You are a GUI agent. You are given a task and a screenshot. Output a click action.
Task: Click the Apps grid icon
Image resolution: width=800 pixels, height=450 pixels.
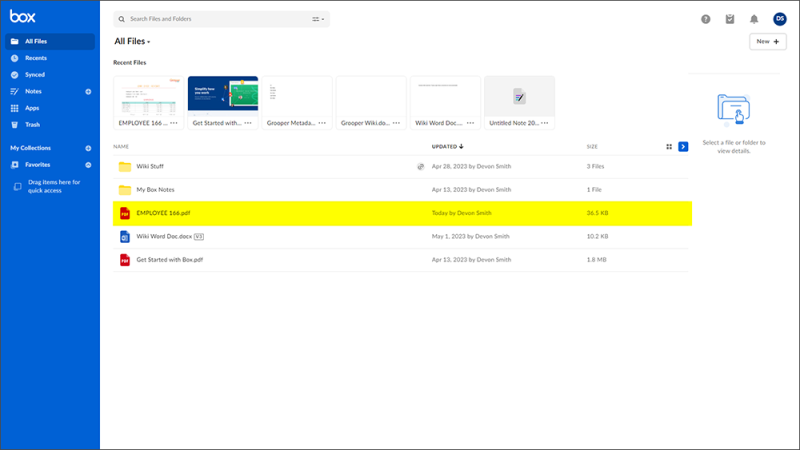tap(14, 108)
